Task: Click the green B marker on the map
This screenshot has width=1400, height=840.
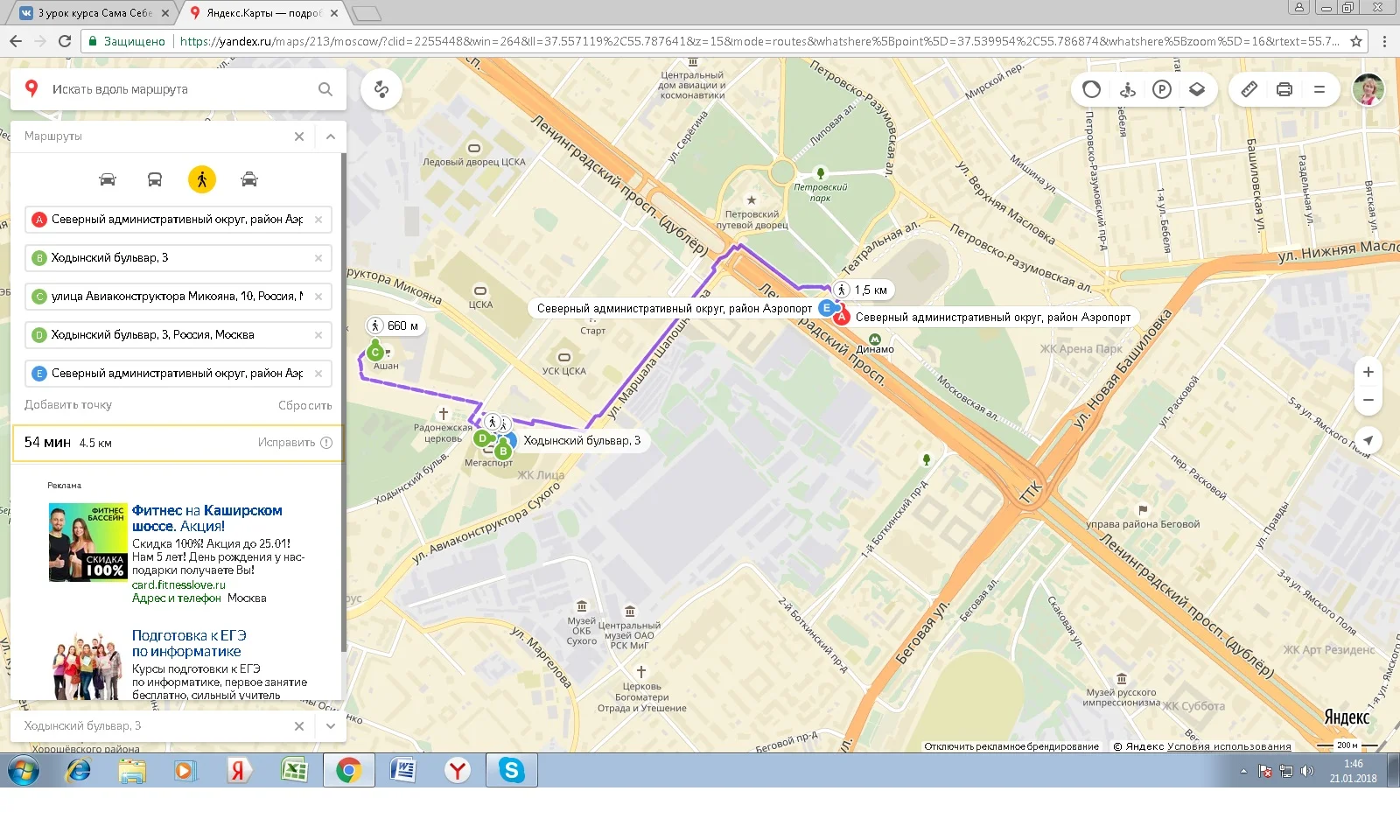Action: point(503,451)
